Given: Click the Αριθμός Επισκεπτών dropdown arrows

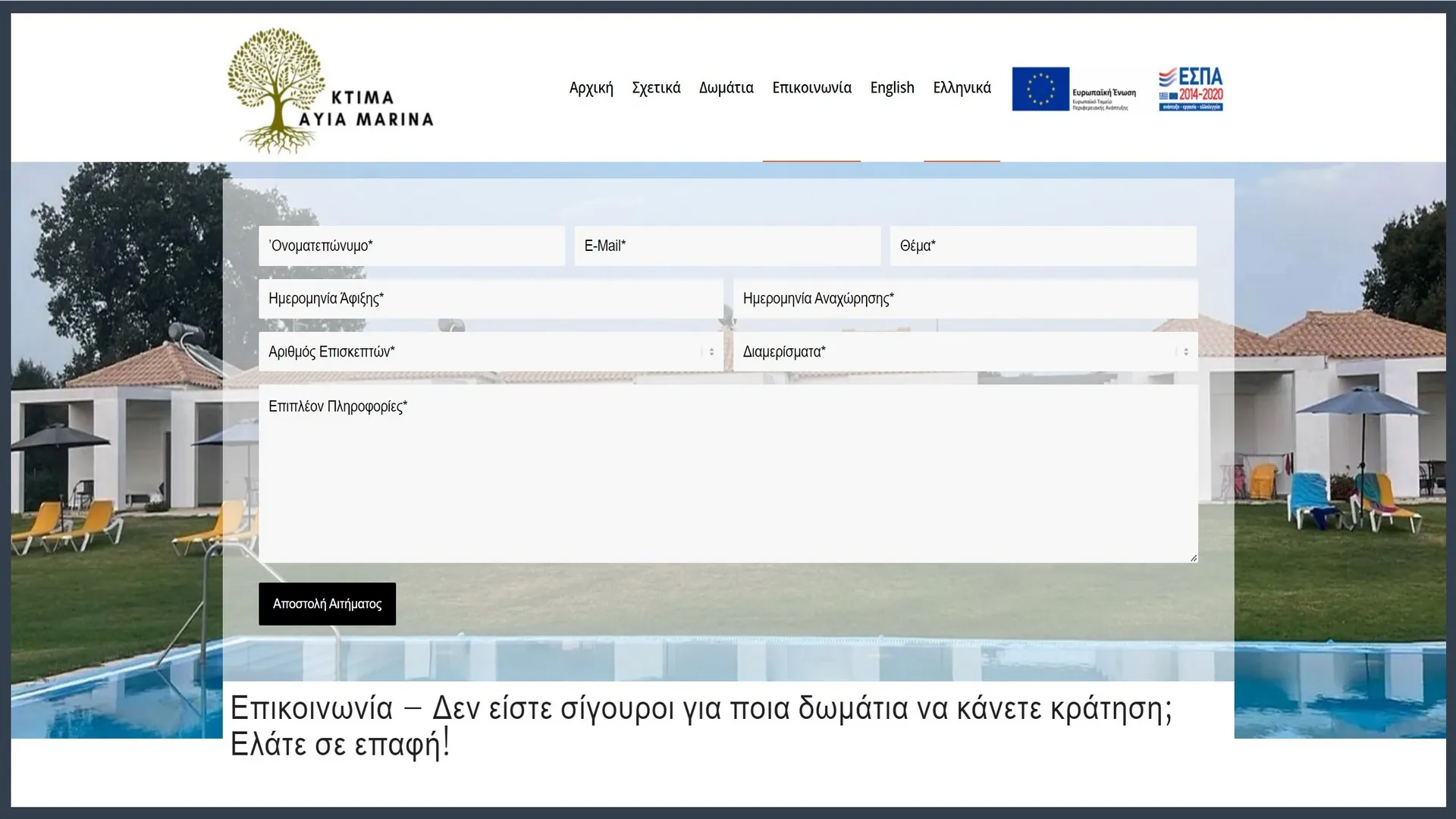Looking at the screenshot, I should (711, 352).
